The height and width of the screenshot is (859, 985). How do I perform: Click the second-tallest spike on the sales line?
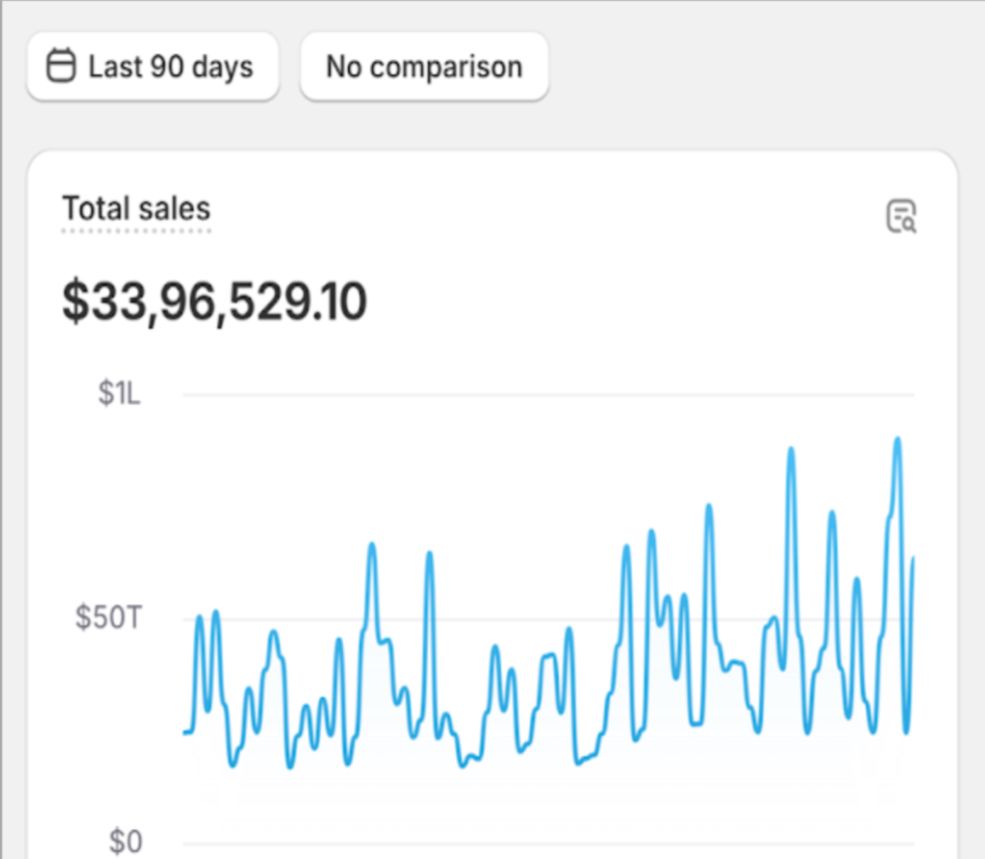point(791,449)
